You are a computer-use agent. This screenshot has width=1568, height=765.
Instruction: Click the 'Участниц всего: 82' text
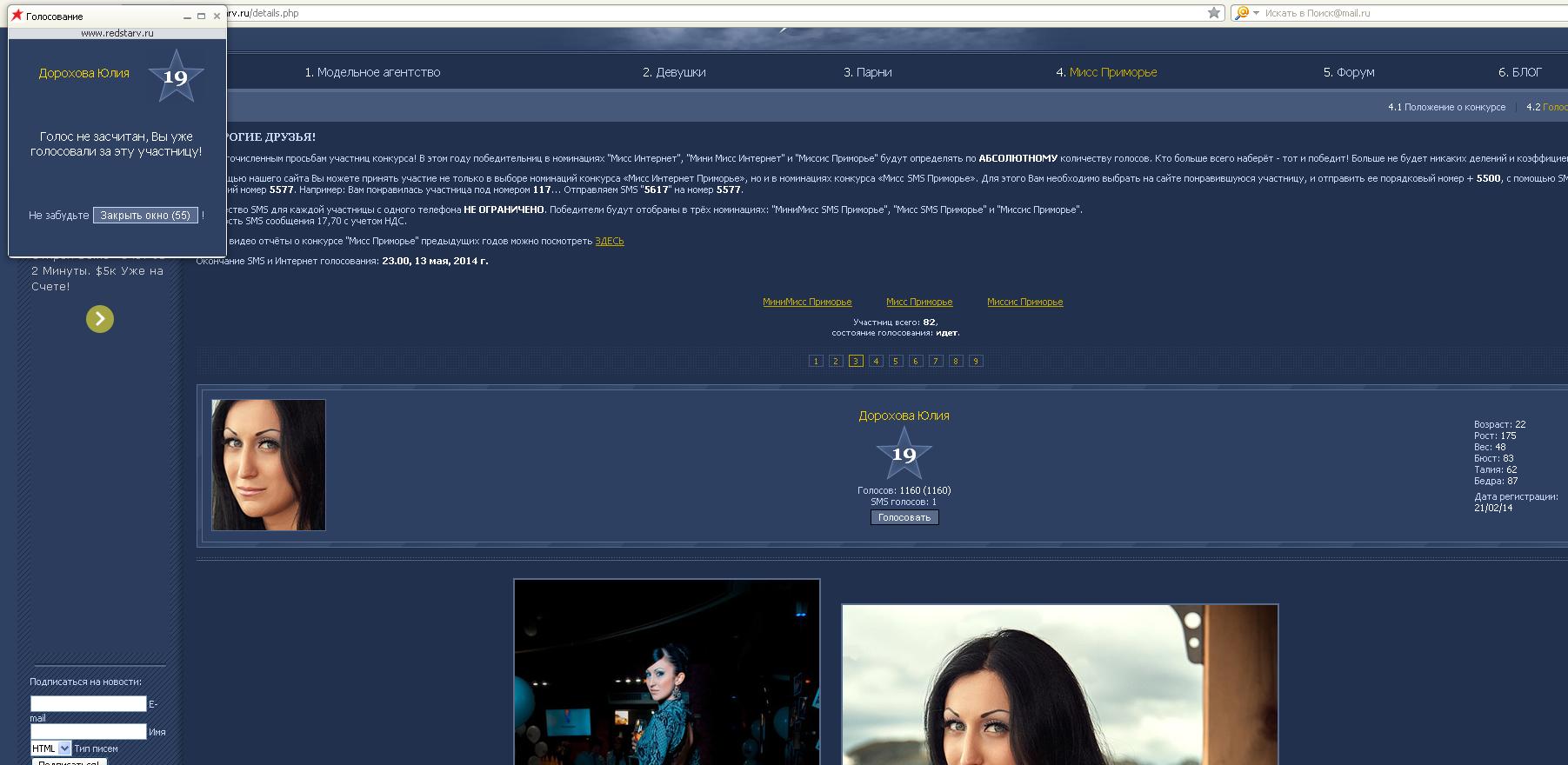[895, 322]
